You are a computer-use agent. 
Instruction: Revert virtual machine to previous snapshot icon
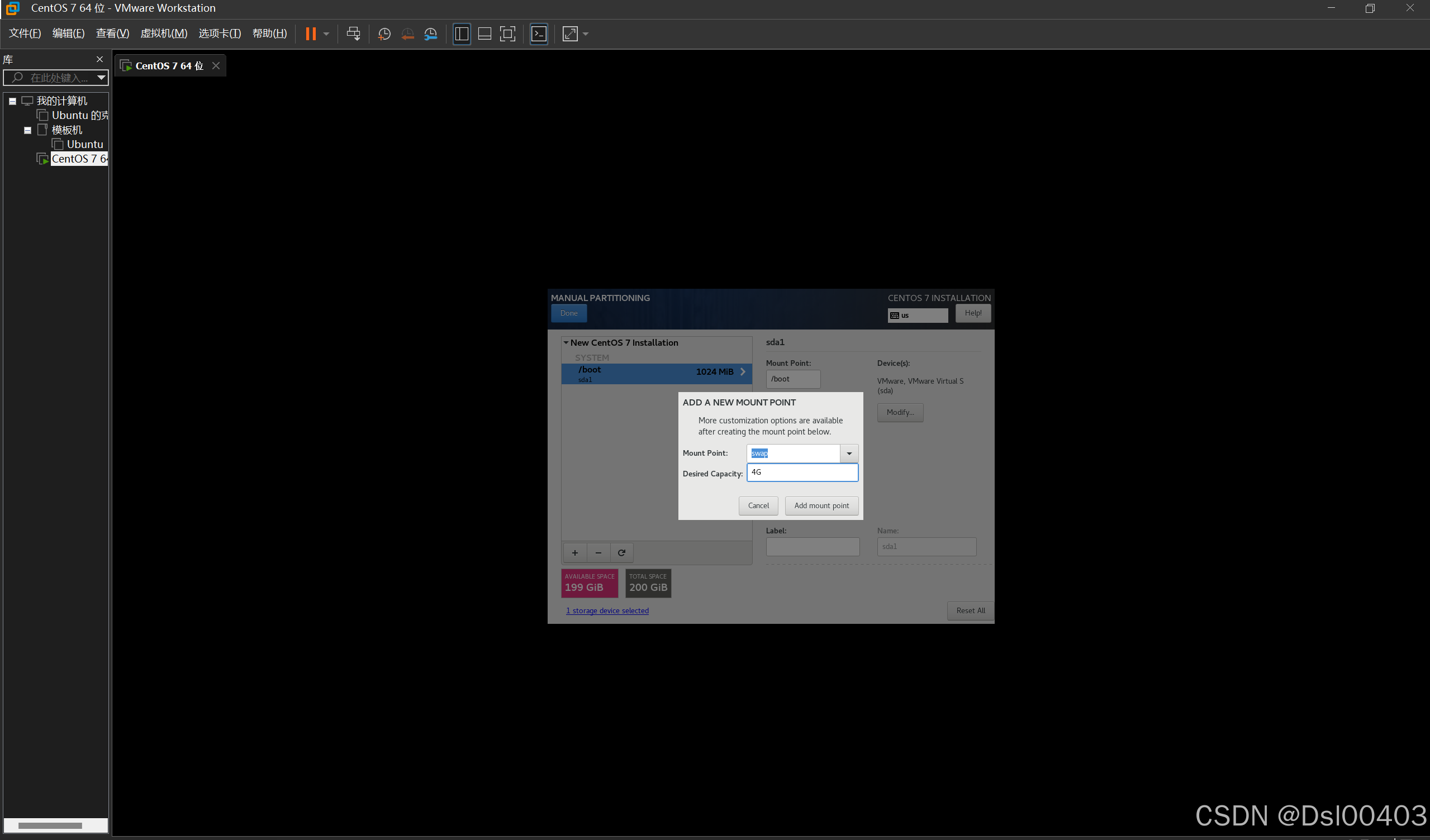tap(407, 34)
